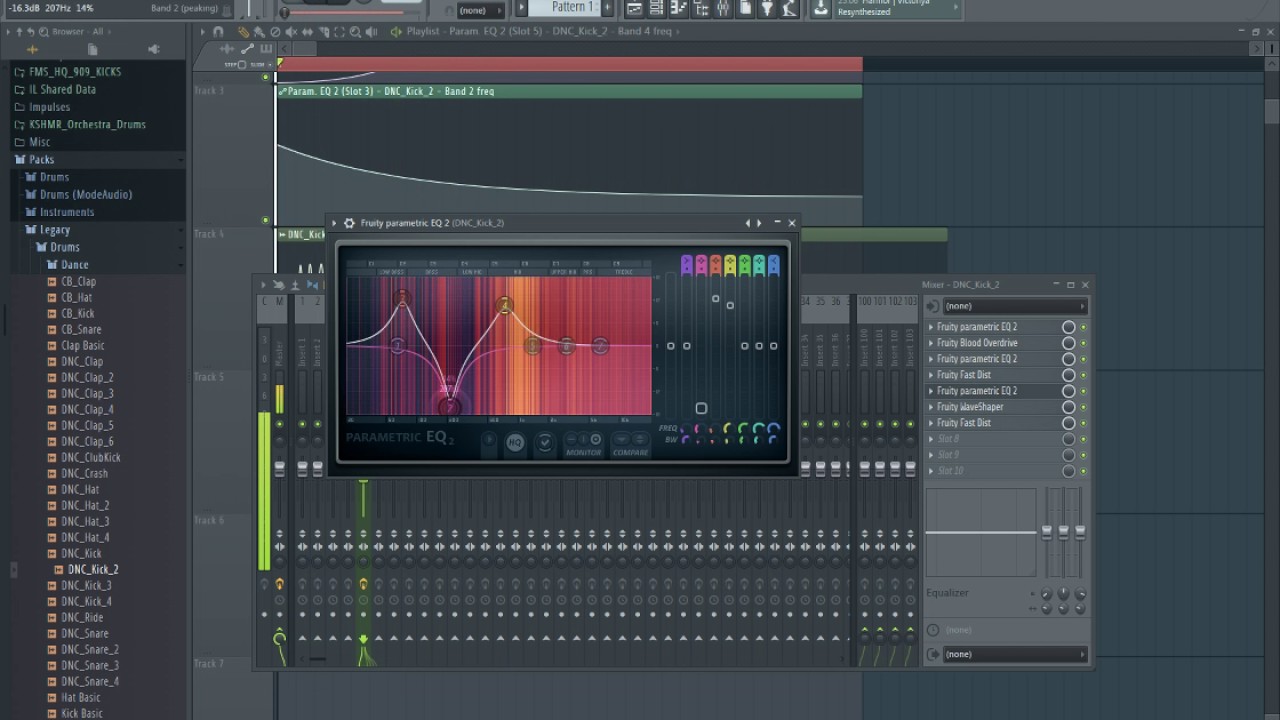Click the yellow band 4 type tab
Viewport: 1280px width, 720px height.
pyautogui.click(x=730, y=265)
